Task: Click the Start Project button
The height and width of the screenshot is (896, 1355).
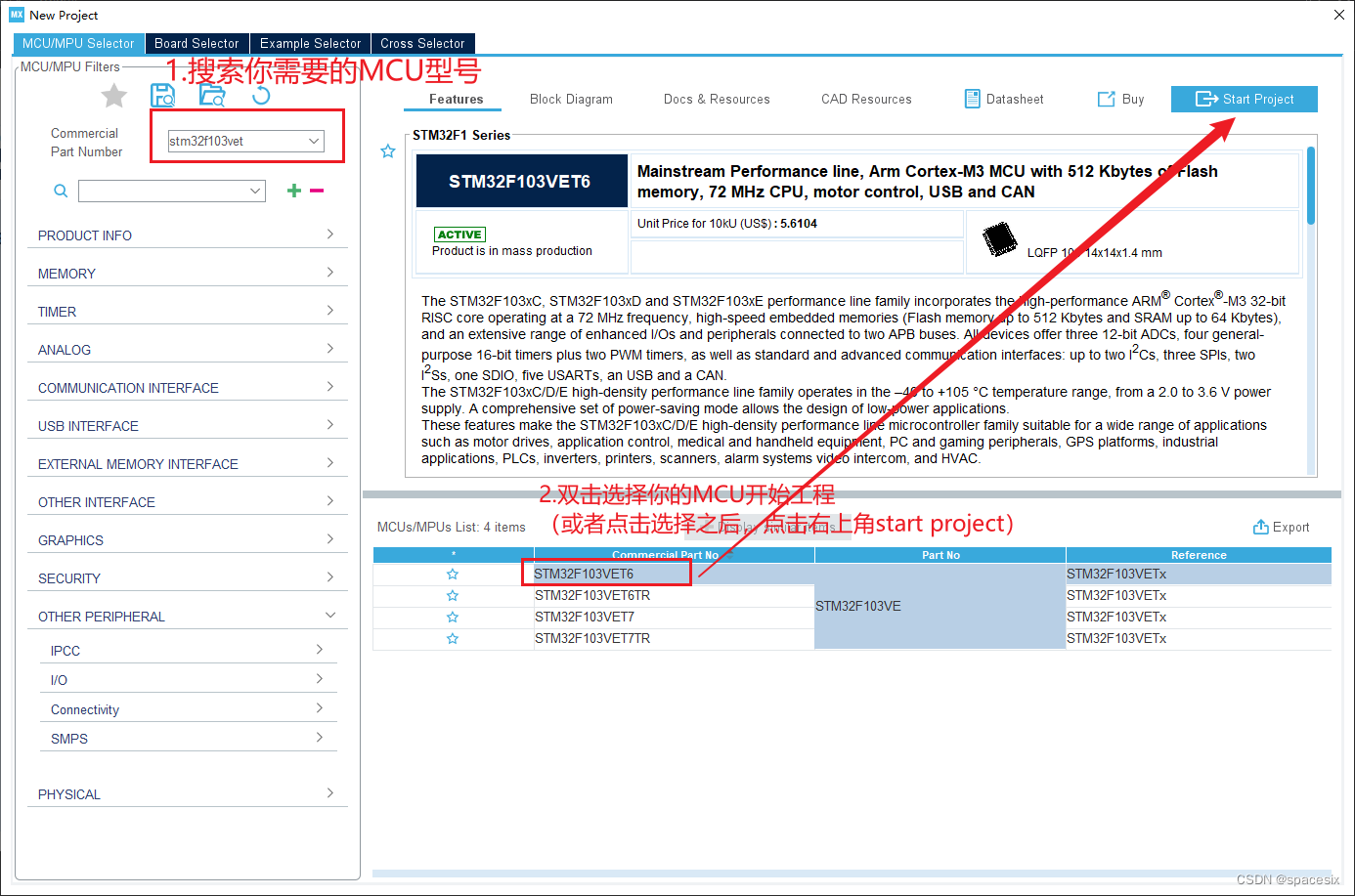Action: 1245,99
